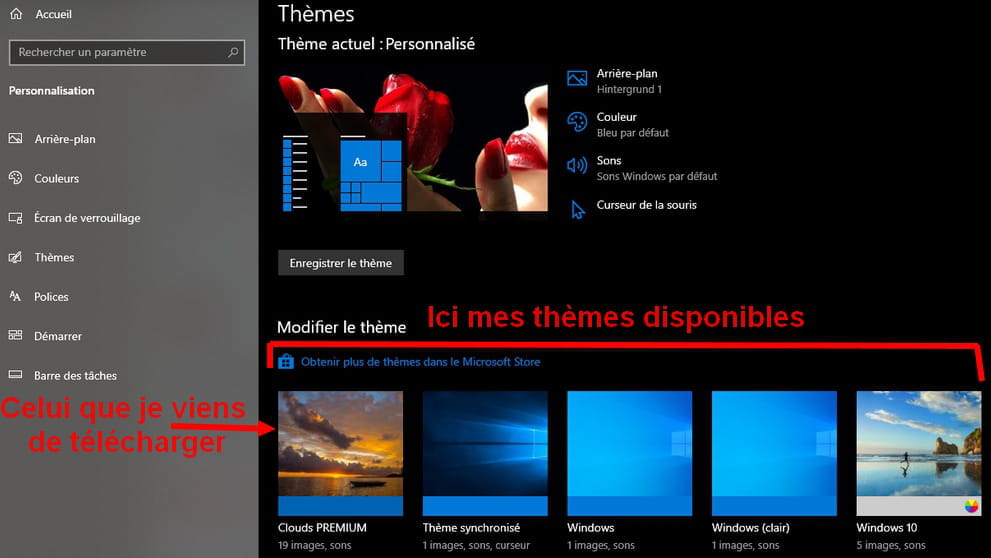Viewport: 991px width, 558px height.
Task: Select the Windows (clair) theme thumbnail
Action: click(x=774, y=453)
